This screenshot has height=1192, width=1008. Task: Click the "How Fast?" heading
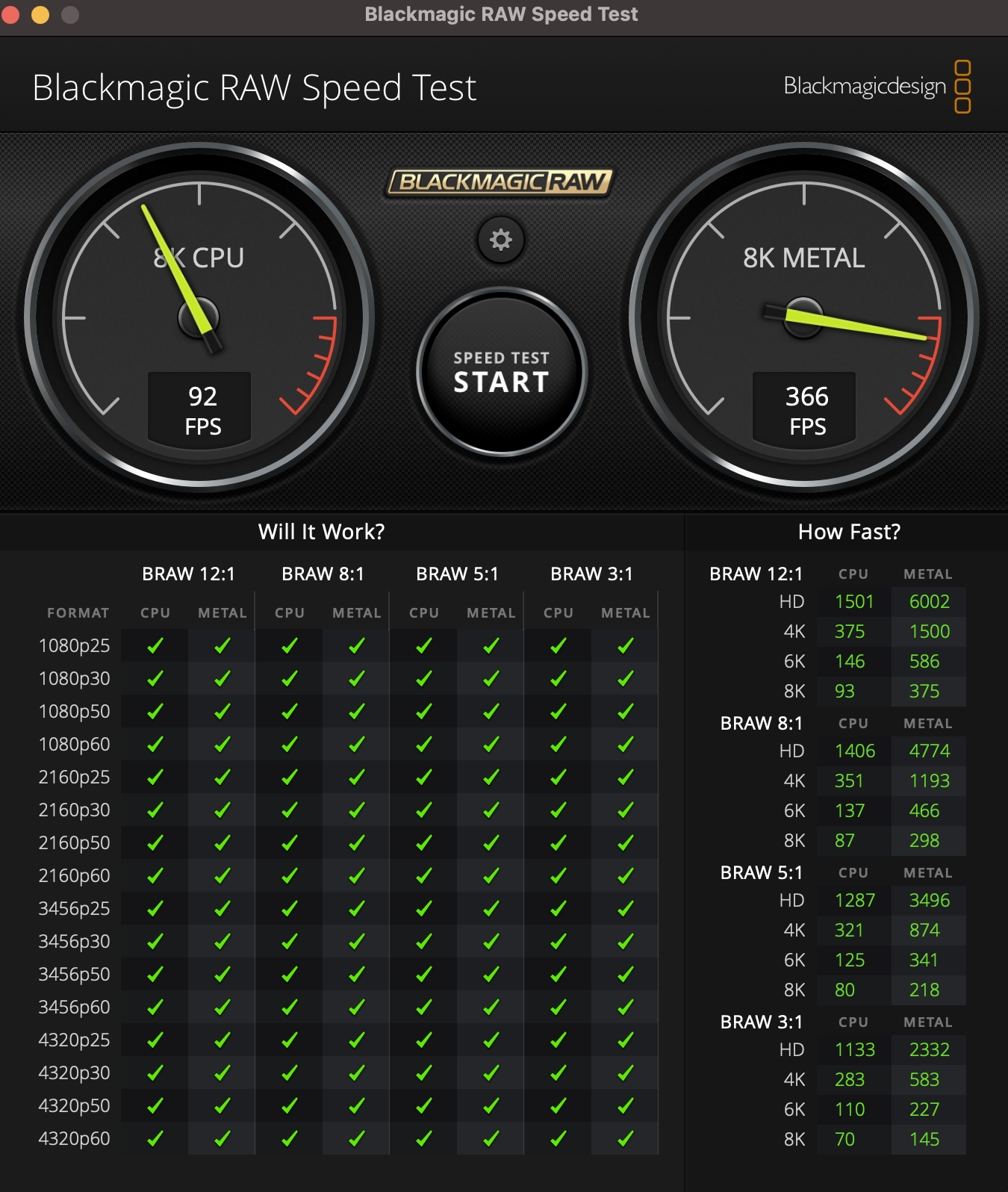point(850,532)
